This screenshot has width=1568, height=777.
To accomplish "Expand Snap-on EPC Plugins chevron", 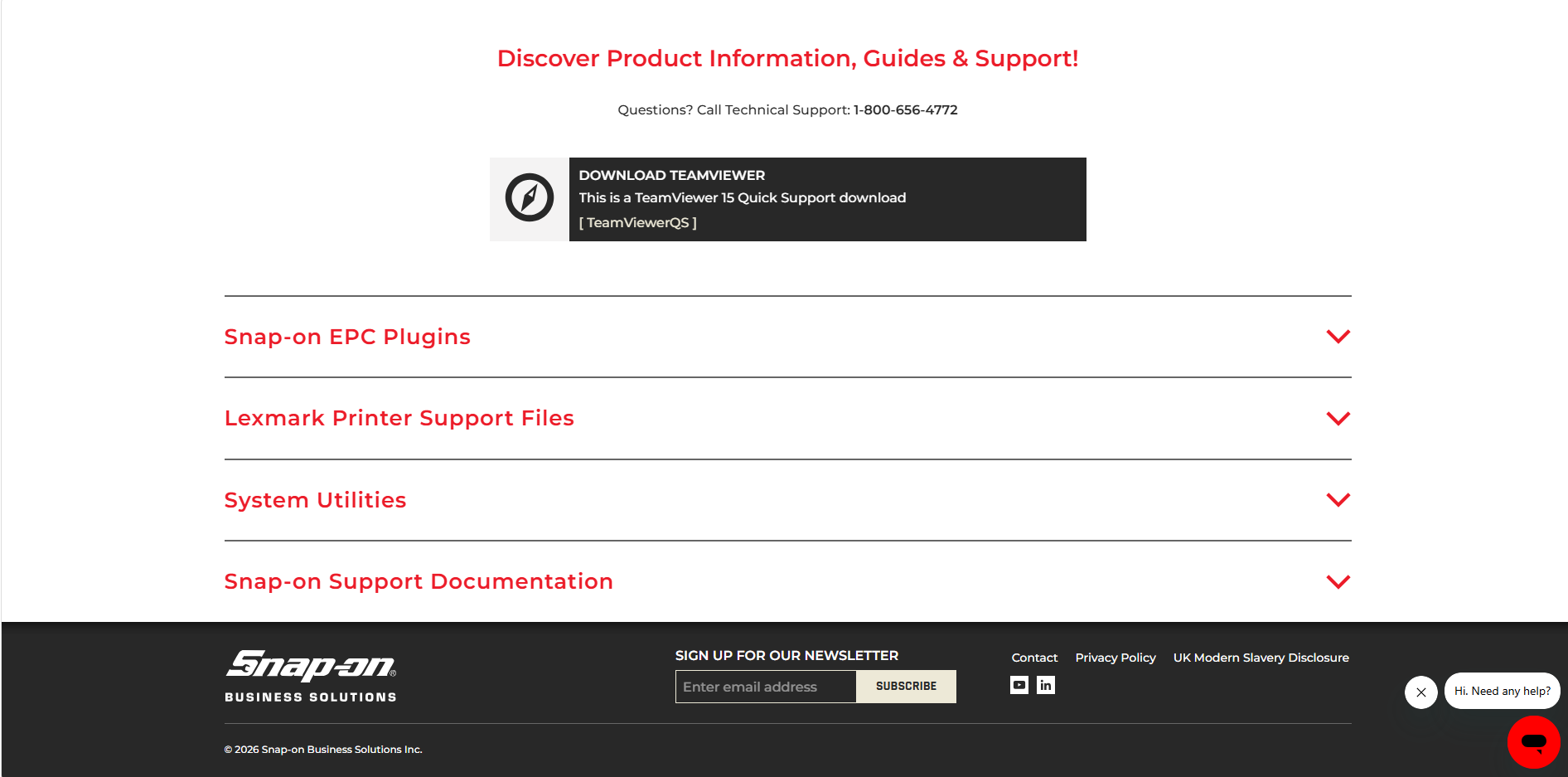I will (x=1338, y=337).
